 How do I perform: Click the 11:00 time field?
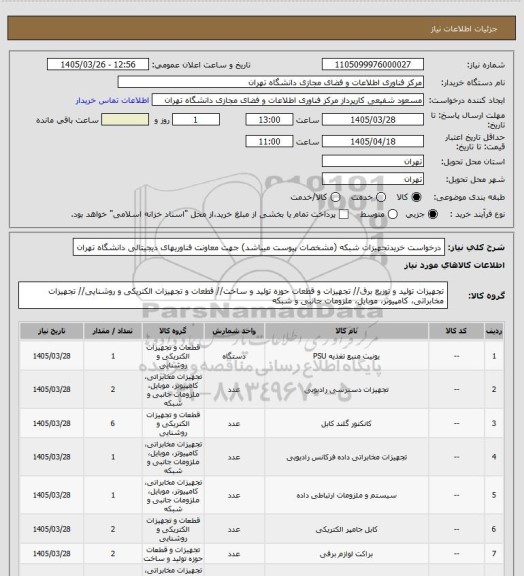tap(269, 141)
